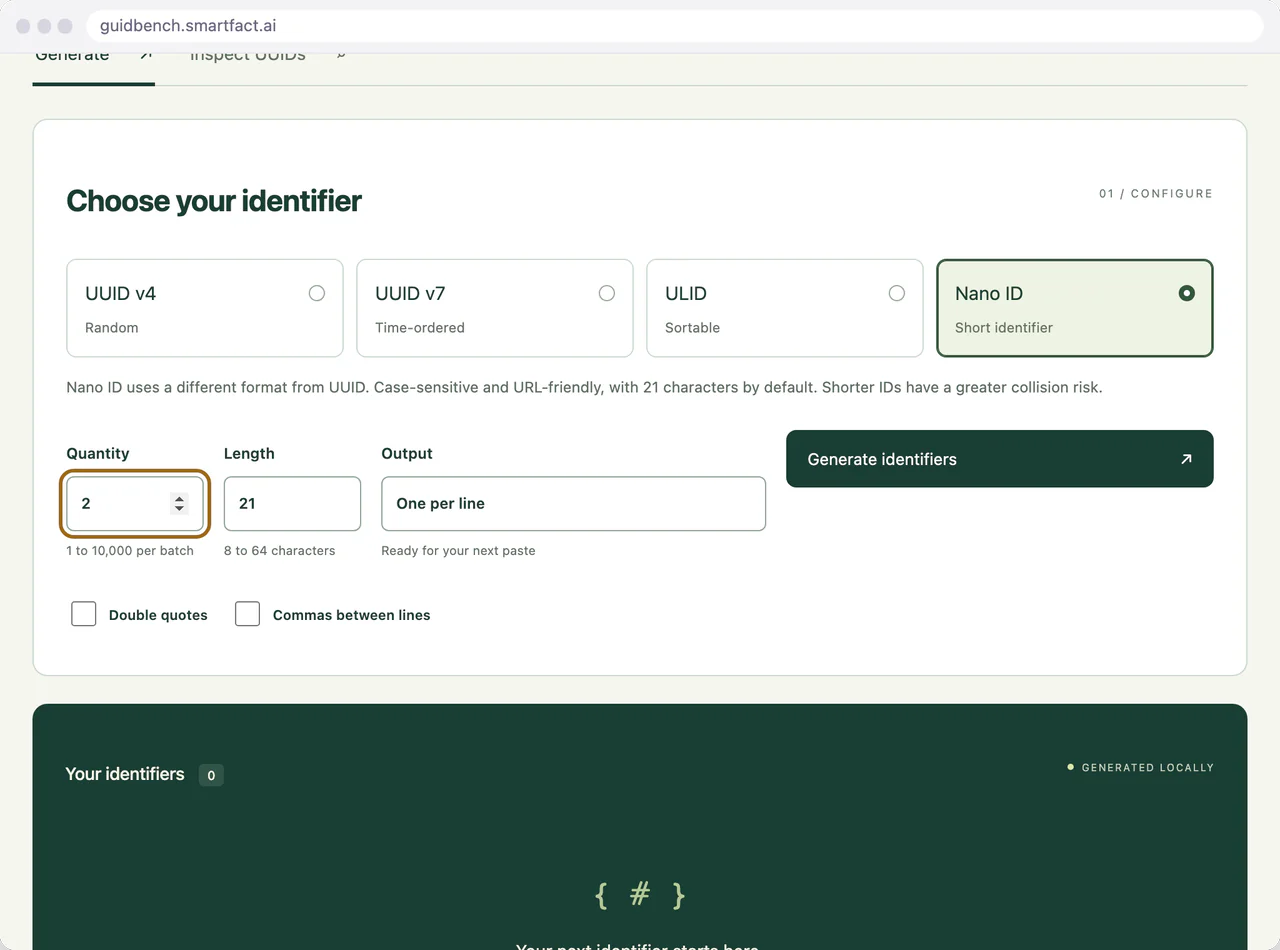Click the Ready for your next paste text
This screenshot has width=1280, height=950.
(458, 551)
